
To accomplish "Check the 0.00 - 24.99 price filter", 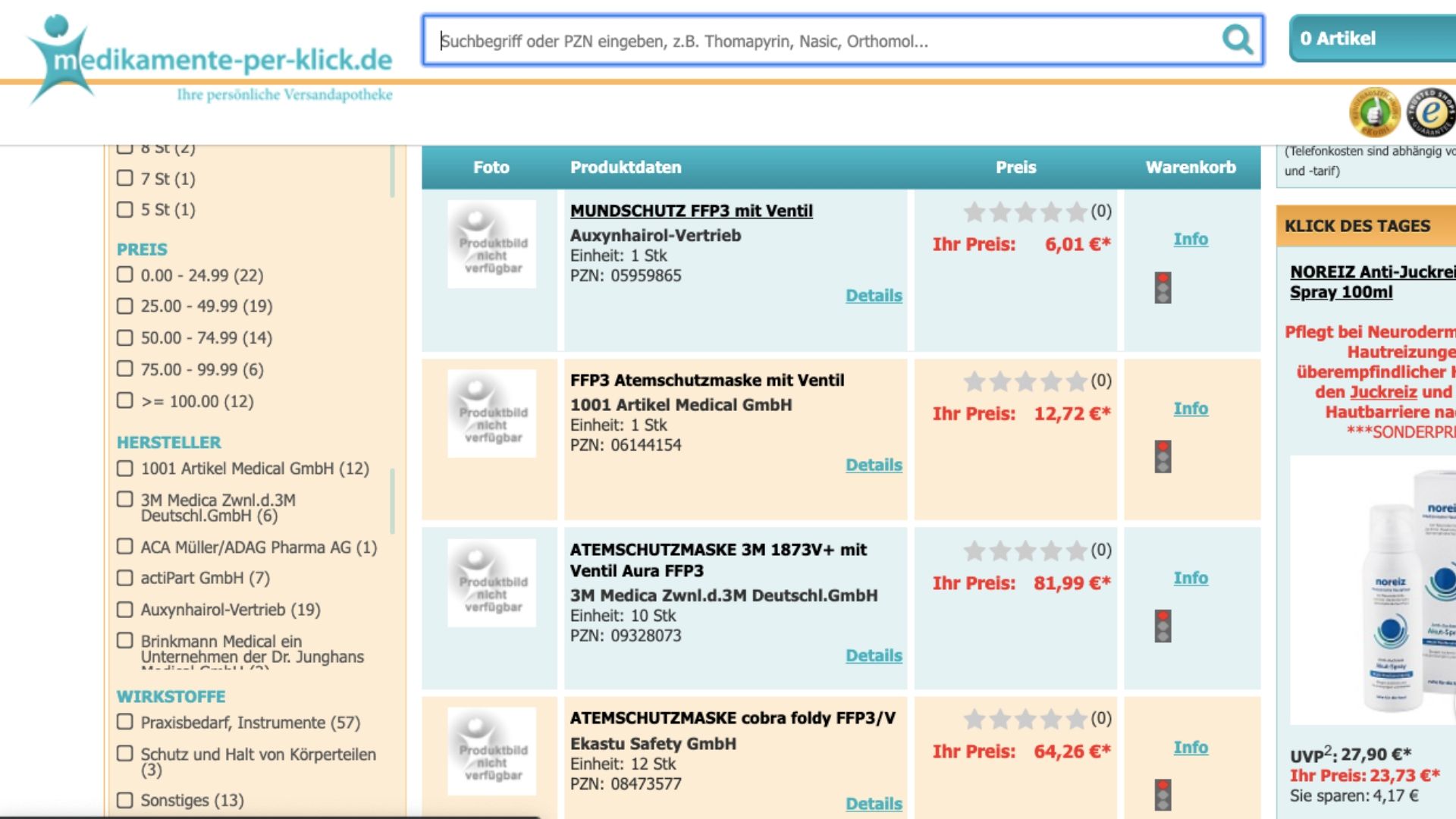I will (125, 275).
